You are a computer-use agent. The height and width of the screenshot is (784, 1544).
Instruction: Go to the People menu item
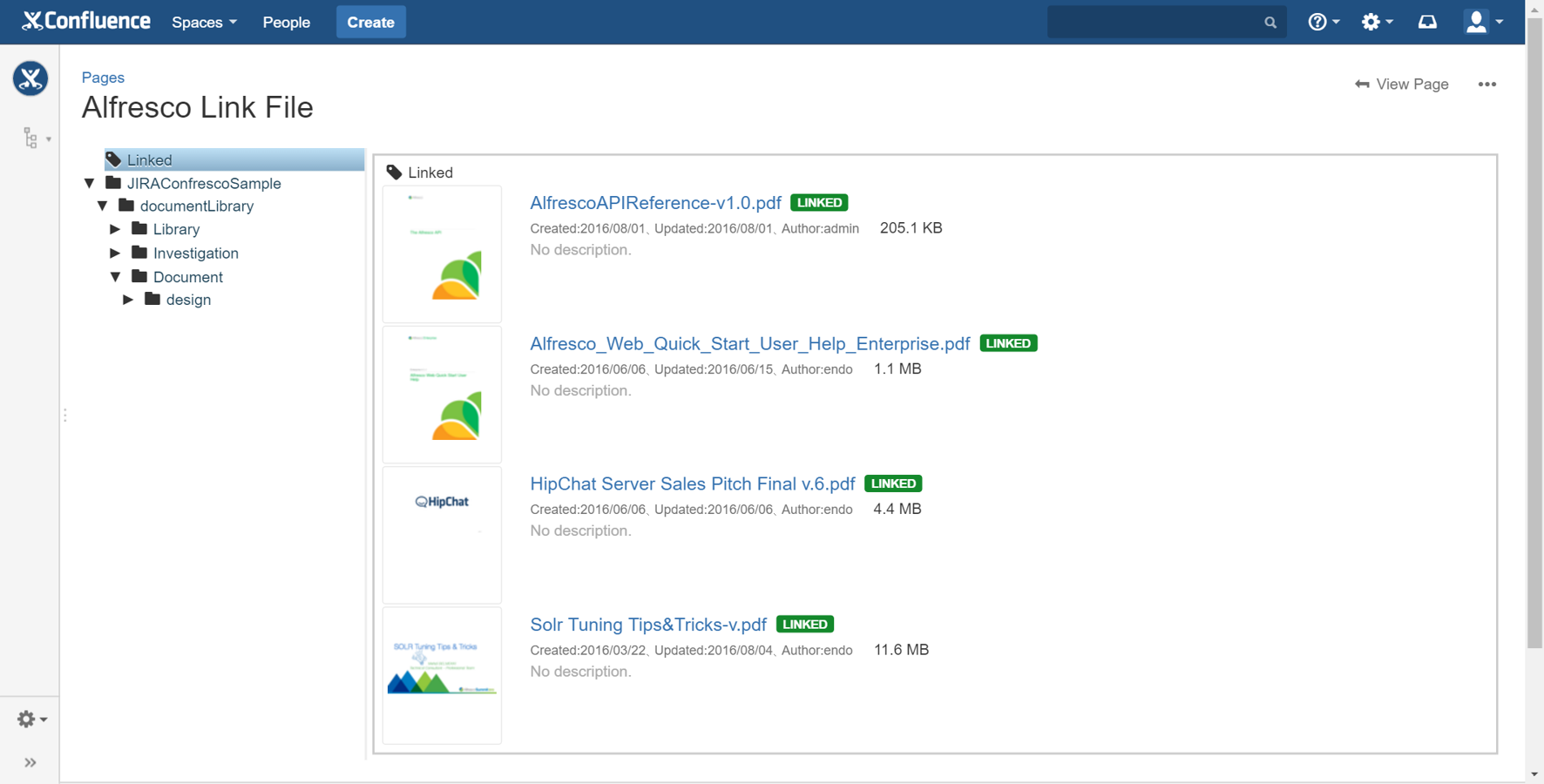point(286,22)
